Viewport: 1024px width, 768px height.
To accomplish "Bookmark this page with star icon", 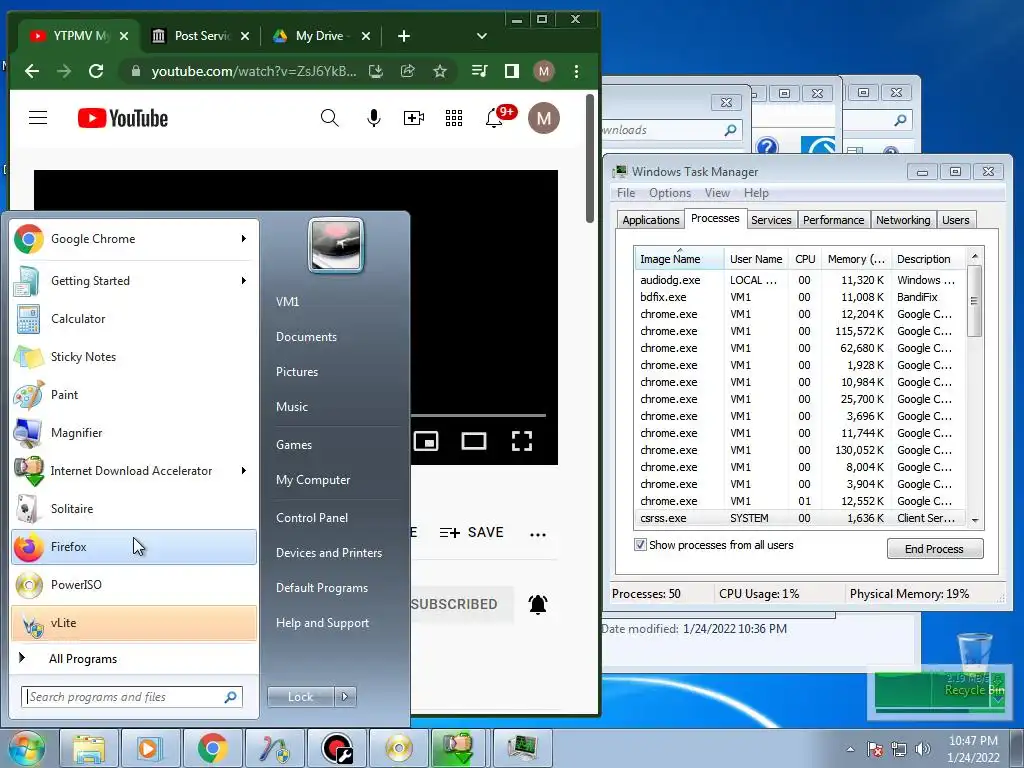I will (440, 71).
